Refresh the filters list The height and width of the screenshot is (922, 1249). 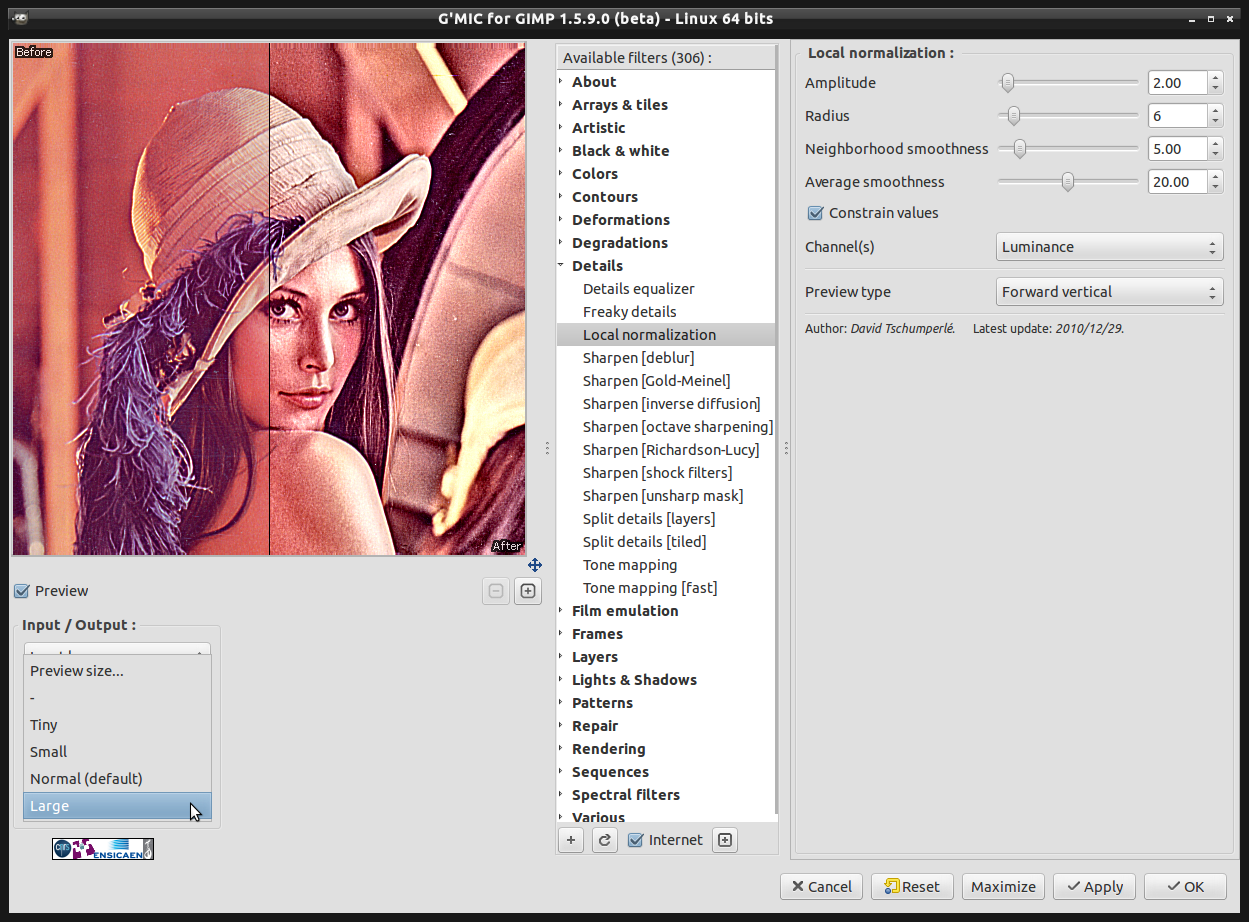[604, 840]
